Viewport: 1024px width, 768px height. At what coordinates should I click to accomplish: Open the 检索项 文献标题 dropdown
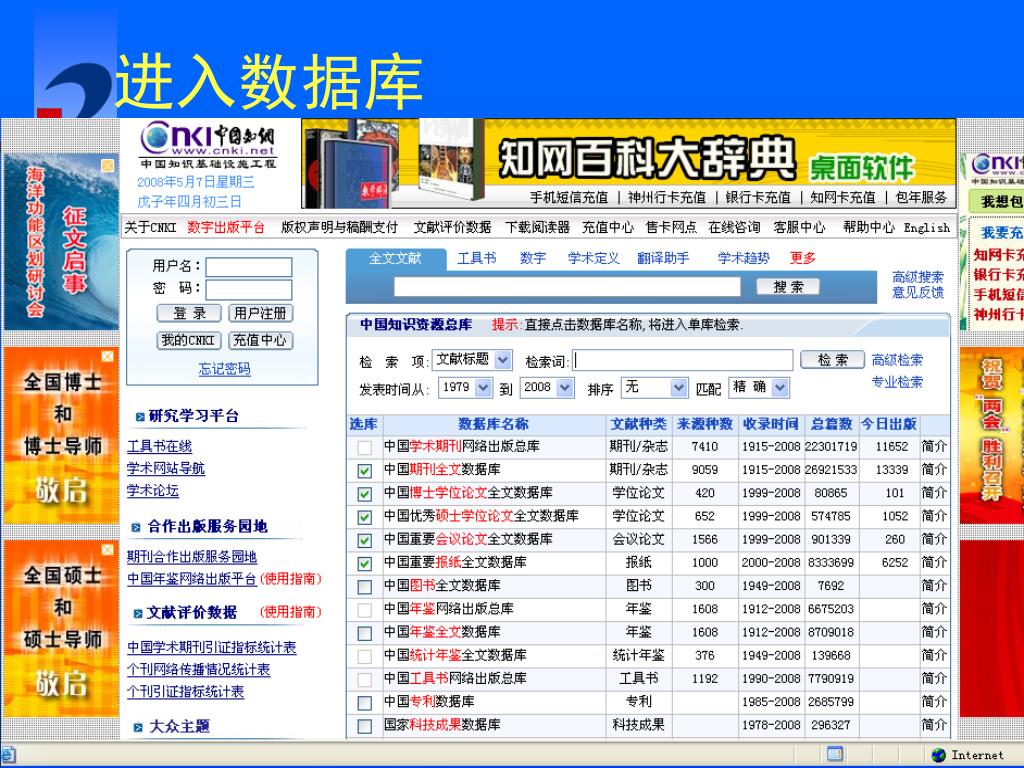tap(473, 359)
